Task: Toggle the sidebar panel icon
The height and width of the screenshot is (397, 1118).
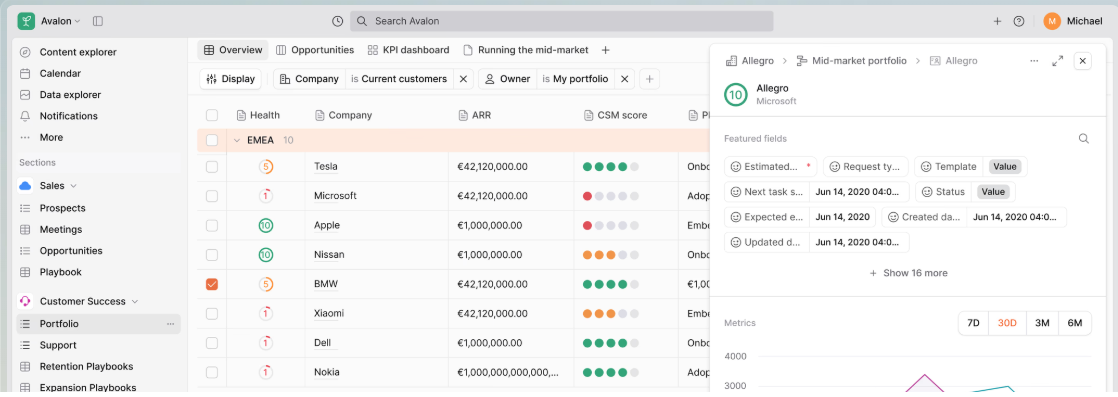Action: tap(98, 21)
